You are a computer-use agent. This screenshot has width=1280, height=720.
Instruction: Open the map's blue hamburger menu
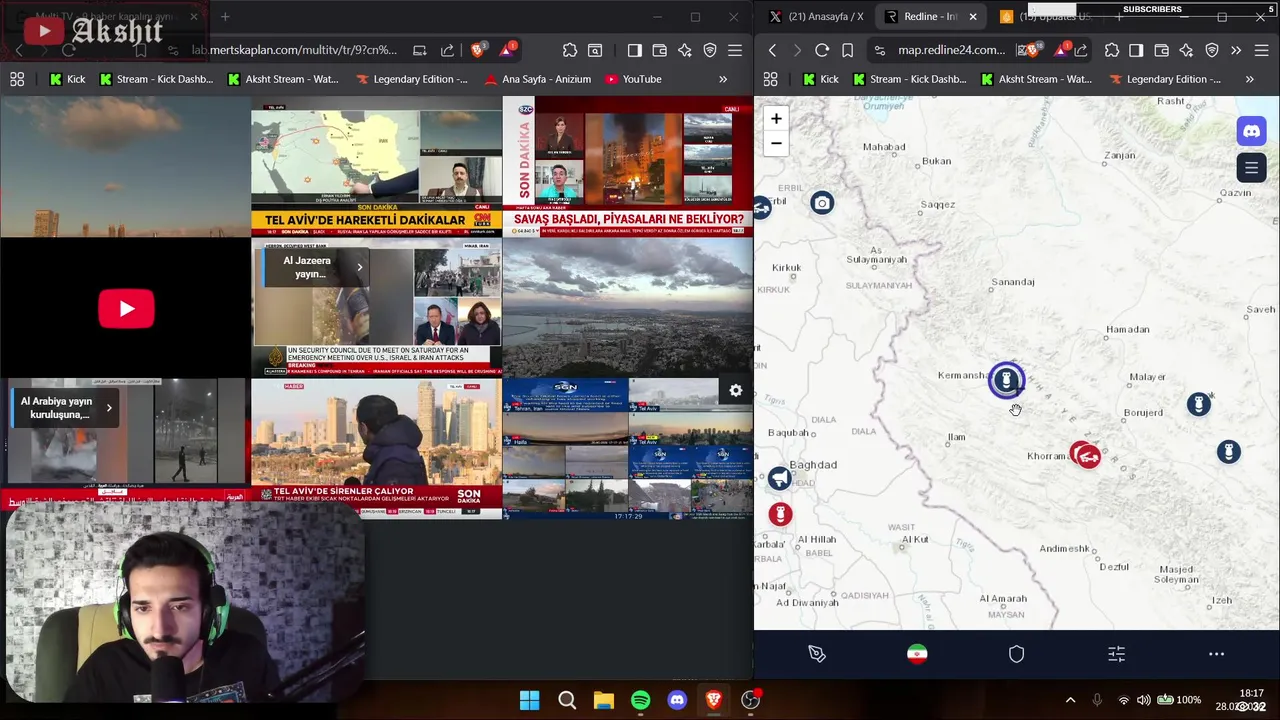point(1251,168)
